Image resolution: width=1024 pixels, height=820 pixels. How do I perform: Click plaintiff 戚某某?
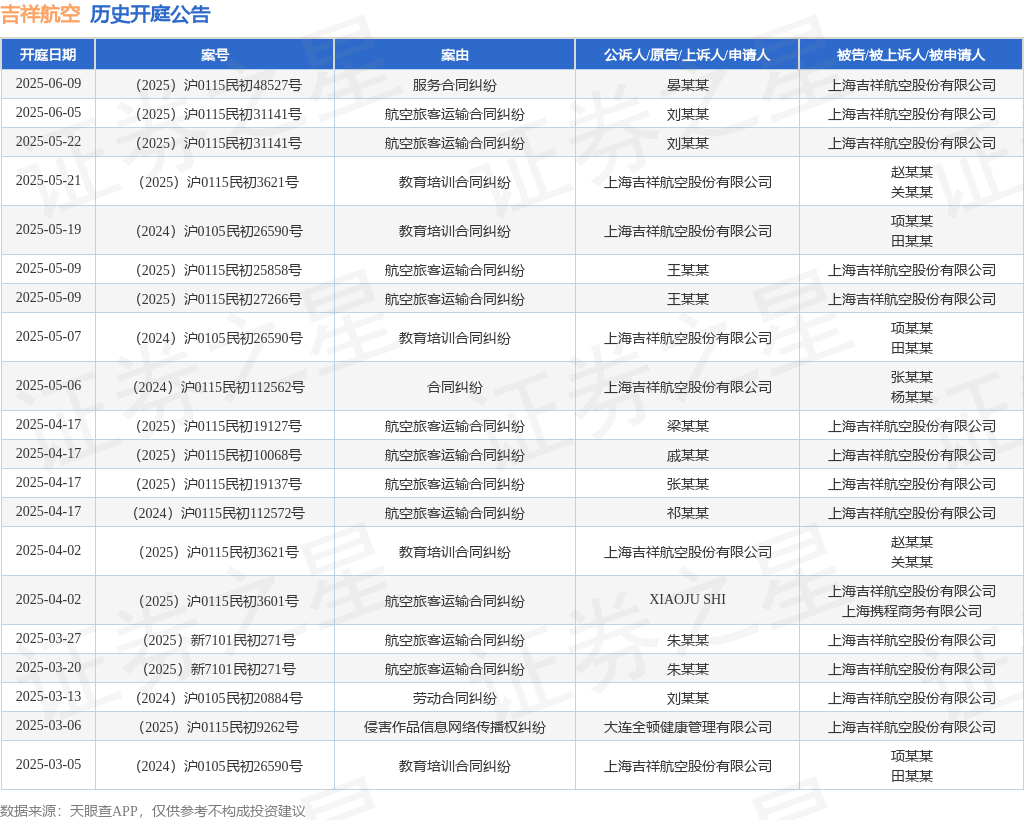tap(688, 455)
